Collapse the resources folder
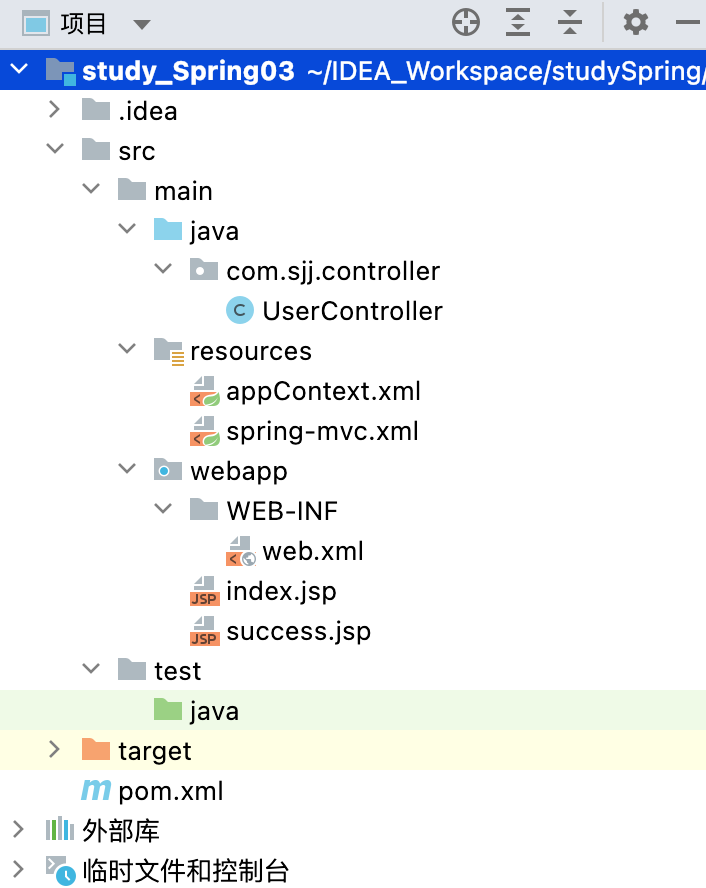Viewport: 706px width, 888px height. pyautogui.click(x=127, y=351)
